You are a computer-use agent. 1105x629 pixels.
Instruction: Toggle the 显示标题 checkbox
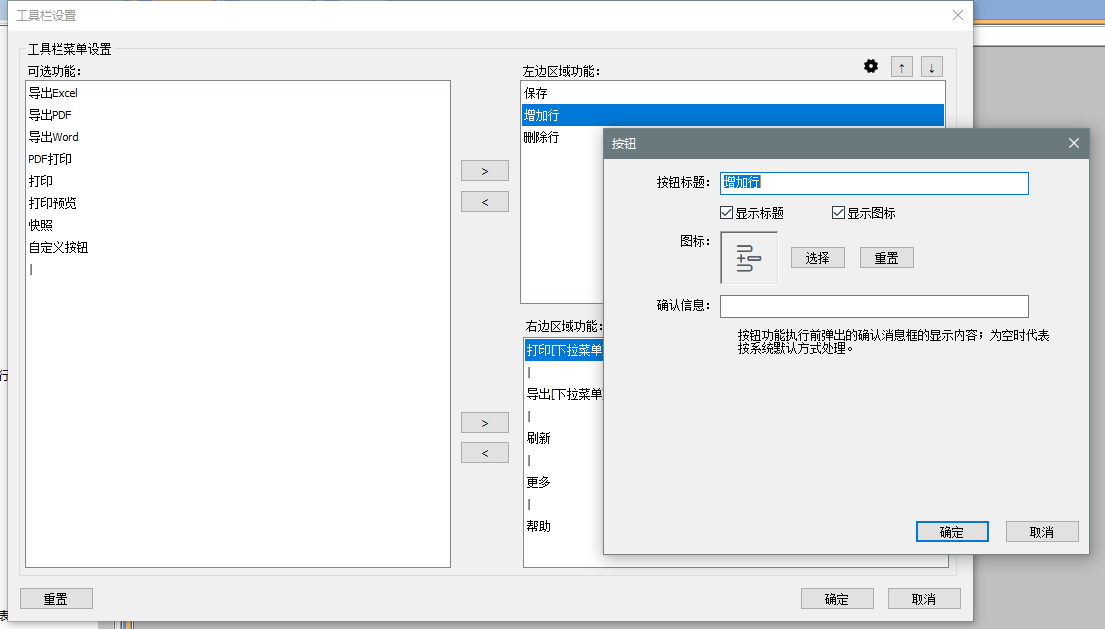tap(727, 213)
